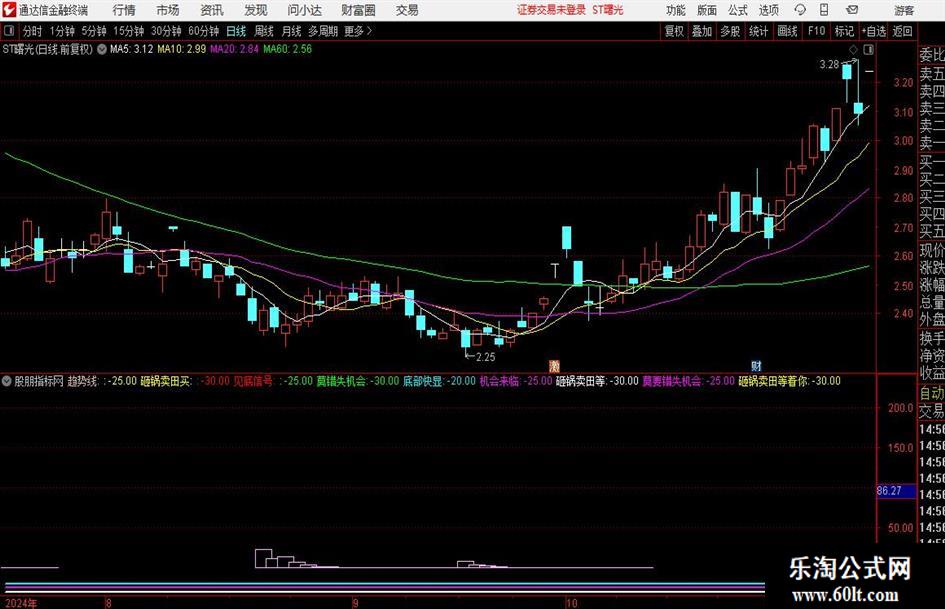Image resolution: width=945 pixels, height=609 pixels.
Task: Click the 10 month label on time axis
Action: [571, 603]
